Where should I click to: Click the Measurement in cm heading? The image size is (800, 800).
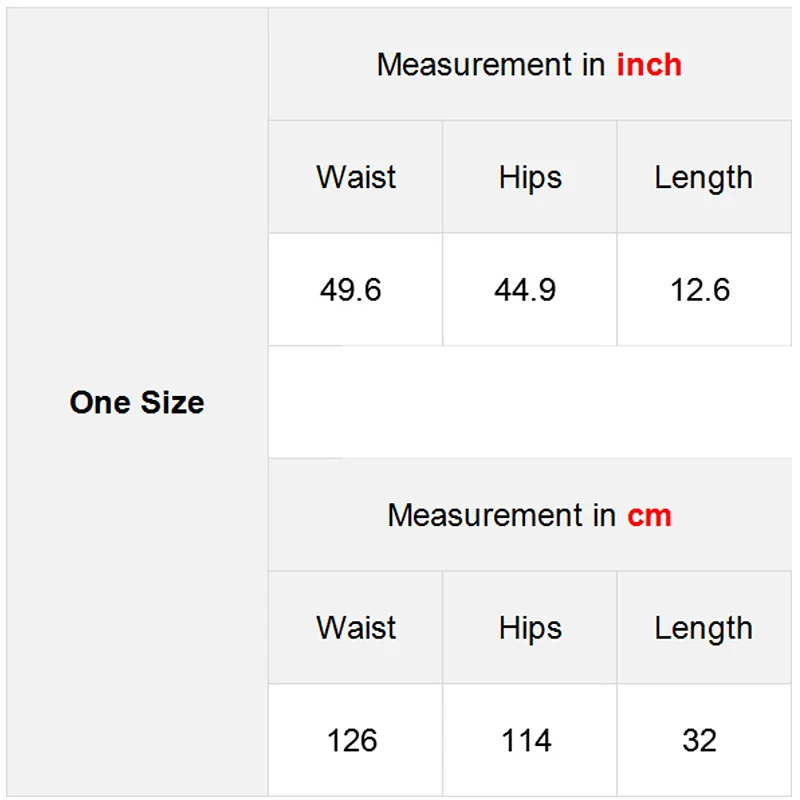[x=529, y=516]
